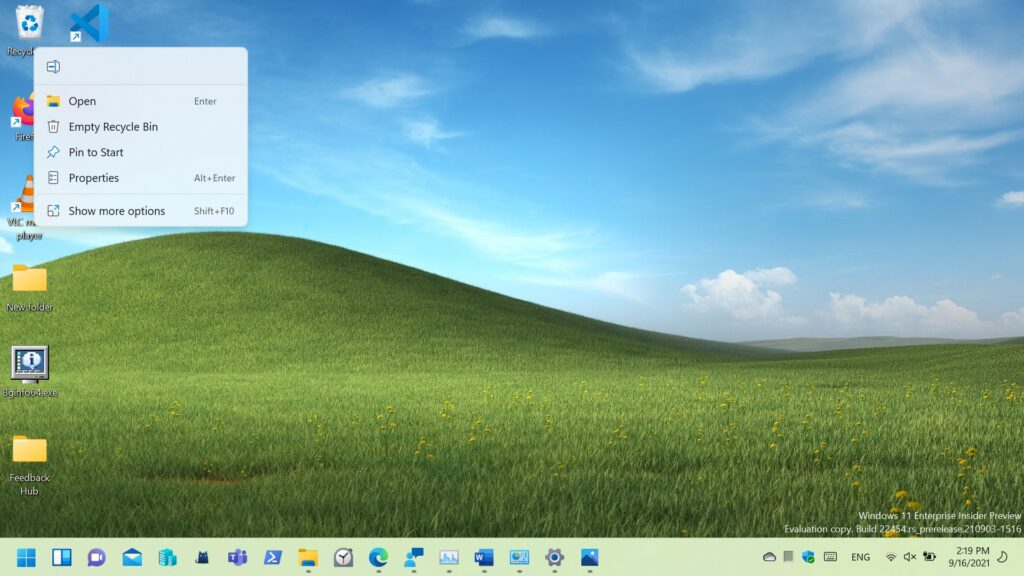Viewport: 1024px width, 576px height.
Task: Open Settings gear in the taskbar
Action: pos(554,557)
